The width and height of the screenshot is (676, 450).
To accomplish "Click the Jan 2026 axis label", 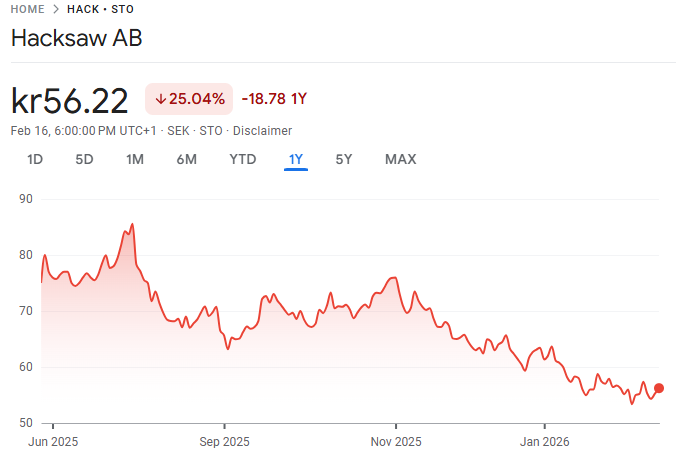I will click(544, 441).
